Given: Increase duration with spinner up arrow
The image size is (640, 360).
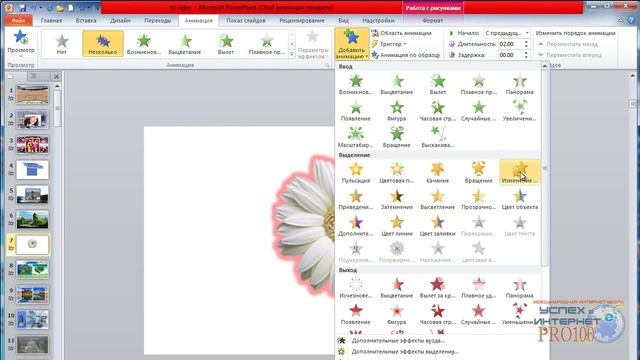Looking at the screenshot, I should click(x=526, y=42).
